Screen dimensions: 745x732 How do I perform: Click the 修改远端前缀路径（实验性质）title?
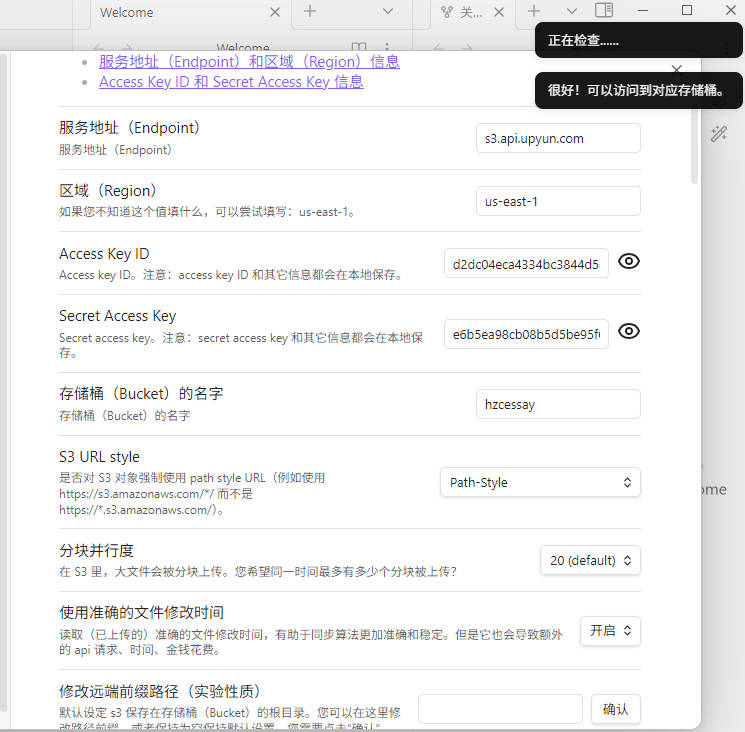(160, 691)
